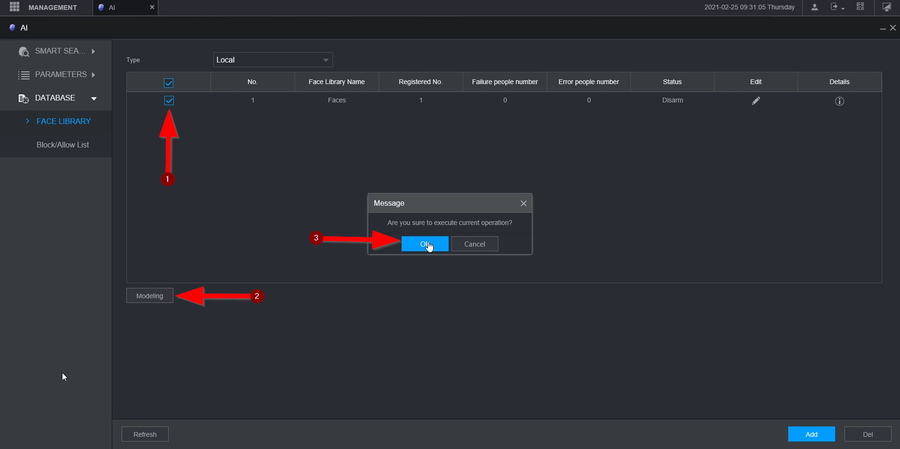Open the Type dropdown showing Local
The width and height of the screenshot is (900, 449).
(x=272, y=60)
